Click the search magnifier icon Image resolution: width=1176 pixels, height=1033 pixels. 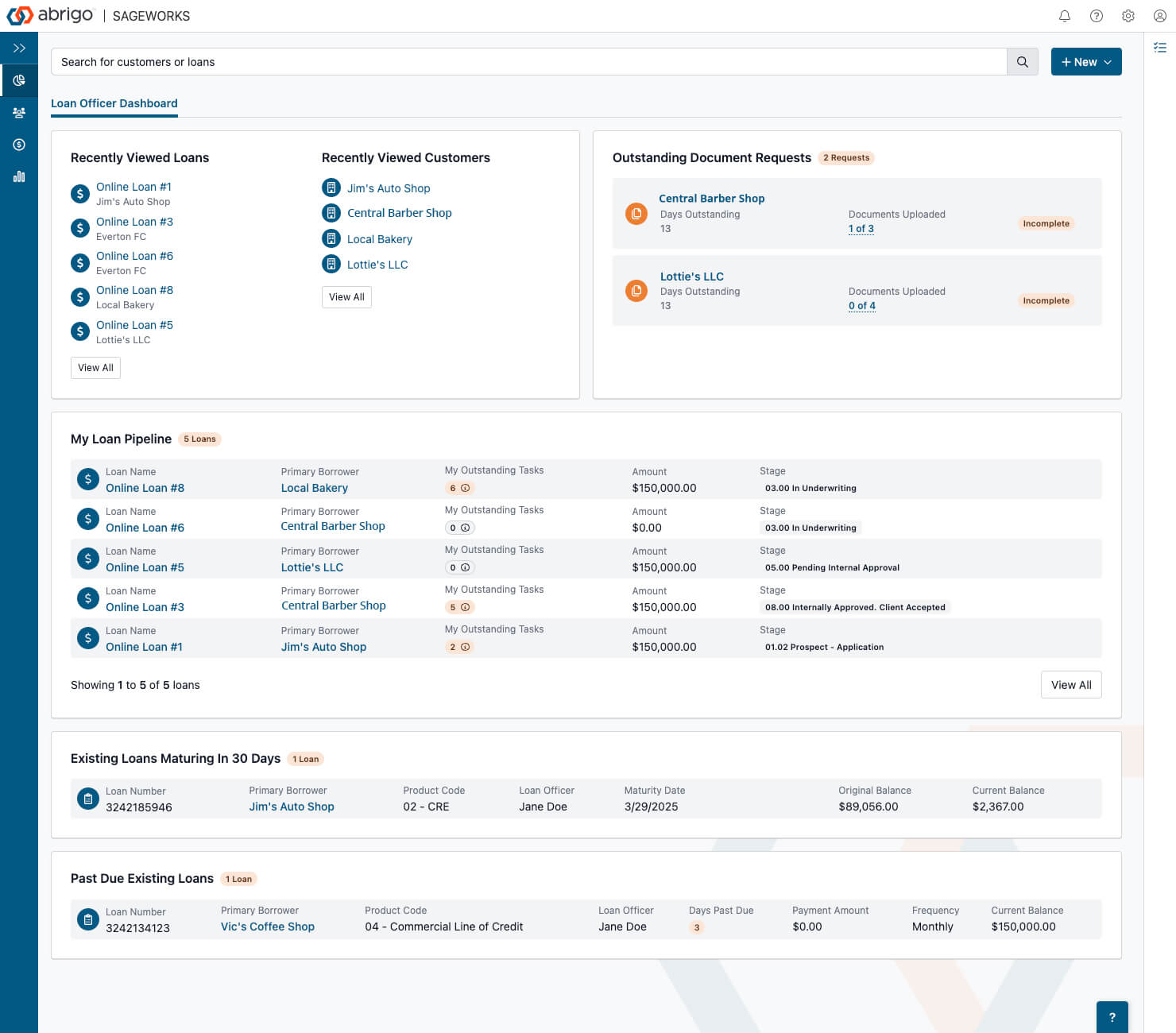(x=1023, y=61)
